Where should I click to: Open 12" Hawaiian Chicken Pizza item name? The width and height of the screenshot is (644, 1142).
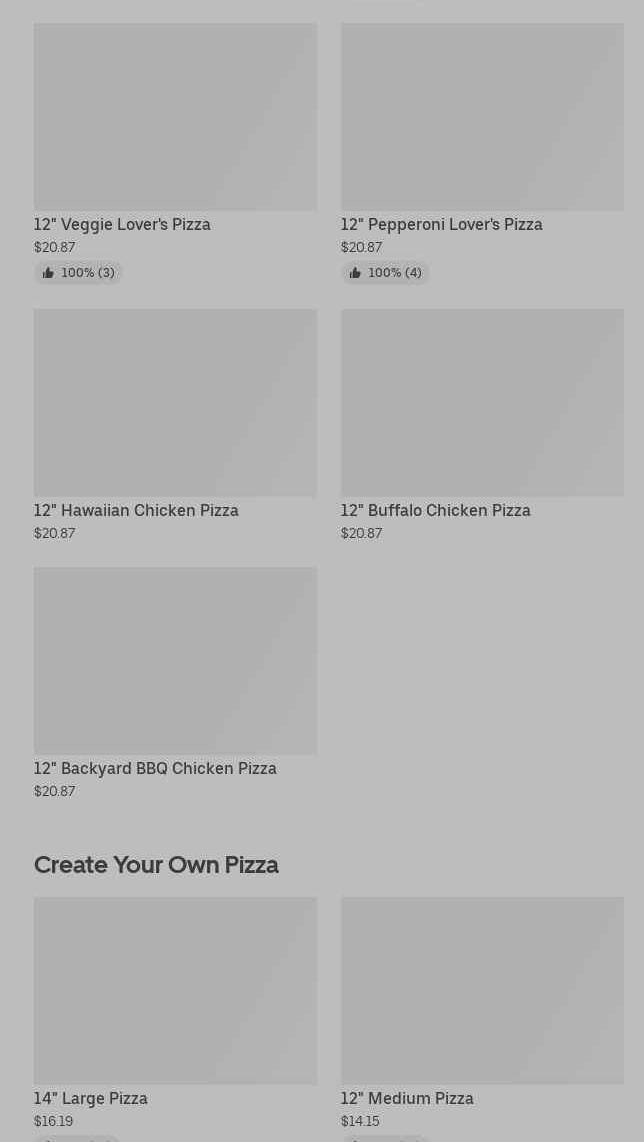click(x=136, y=511)
